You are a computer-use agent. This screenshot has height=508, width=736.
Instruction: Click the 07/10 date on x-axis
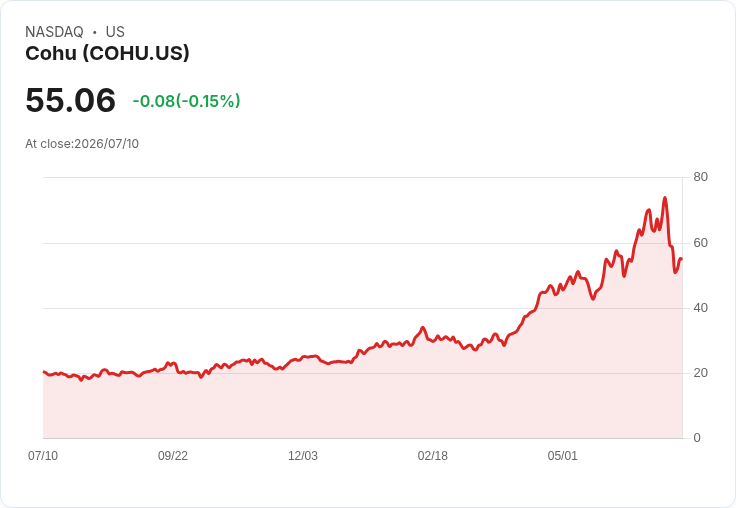(x=43, y=456)
